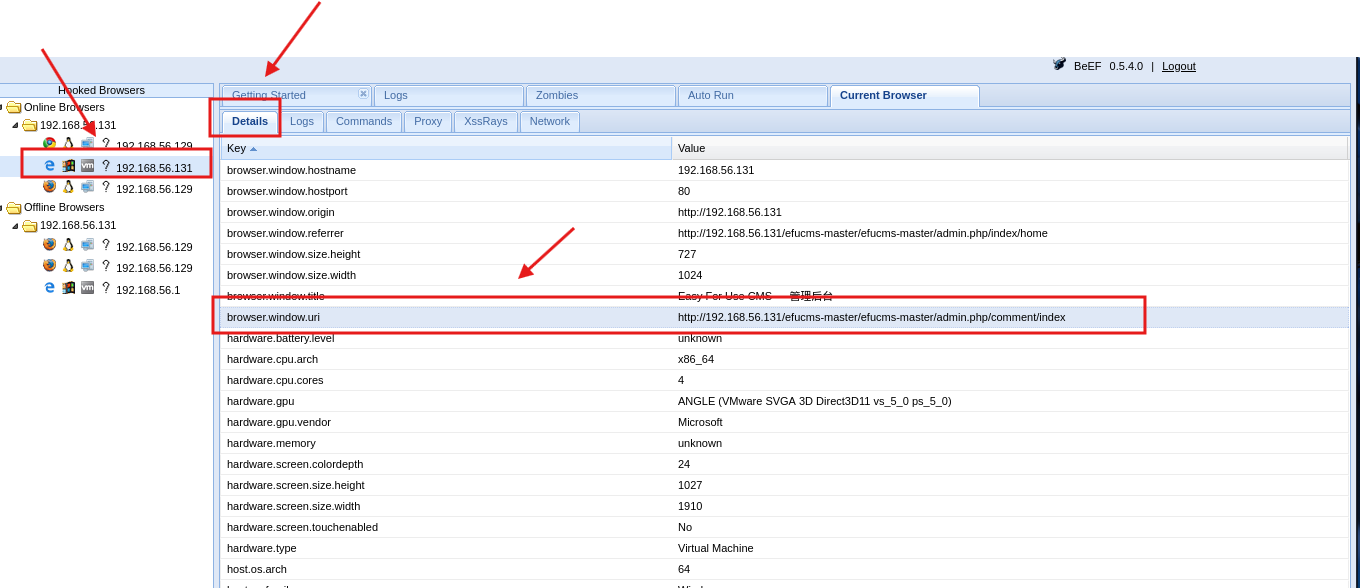Click the hardware.screen.size.width value 1910
The height and width of the screenshot is (588, 1360).
(690, 506)
